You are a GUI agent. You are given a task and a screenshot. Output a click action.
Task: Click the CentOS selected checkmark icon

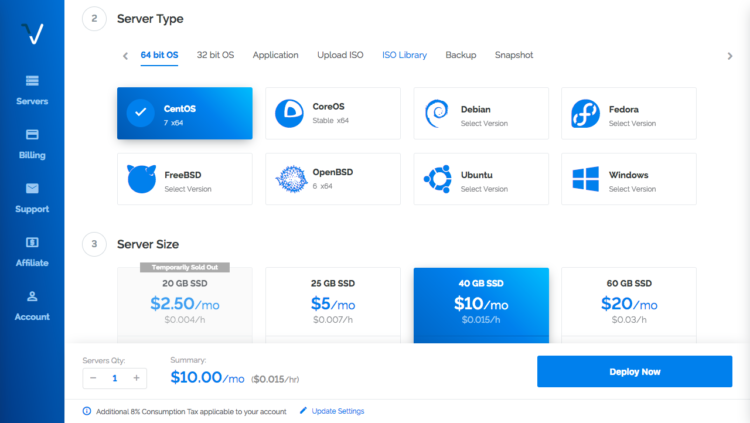click(x=141, y=112)
